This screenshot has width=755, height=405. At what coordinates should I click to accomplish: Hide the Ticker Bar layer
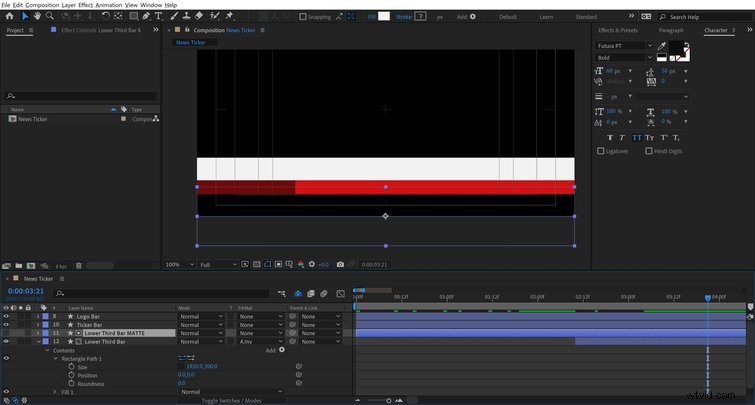point(6,325)
